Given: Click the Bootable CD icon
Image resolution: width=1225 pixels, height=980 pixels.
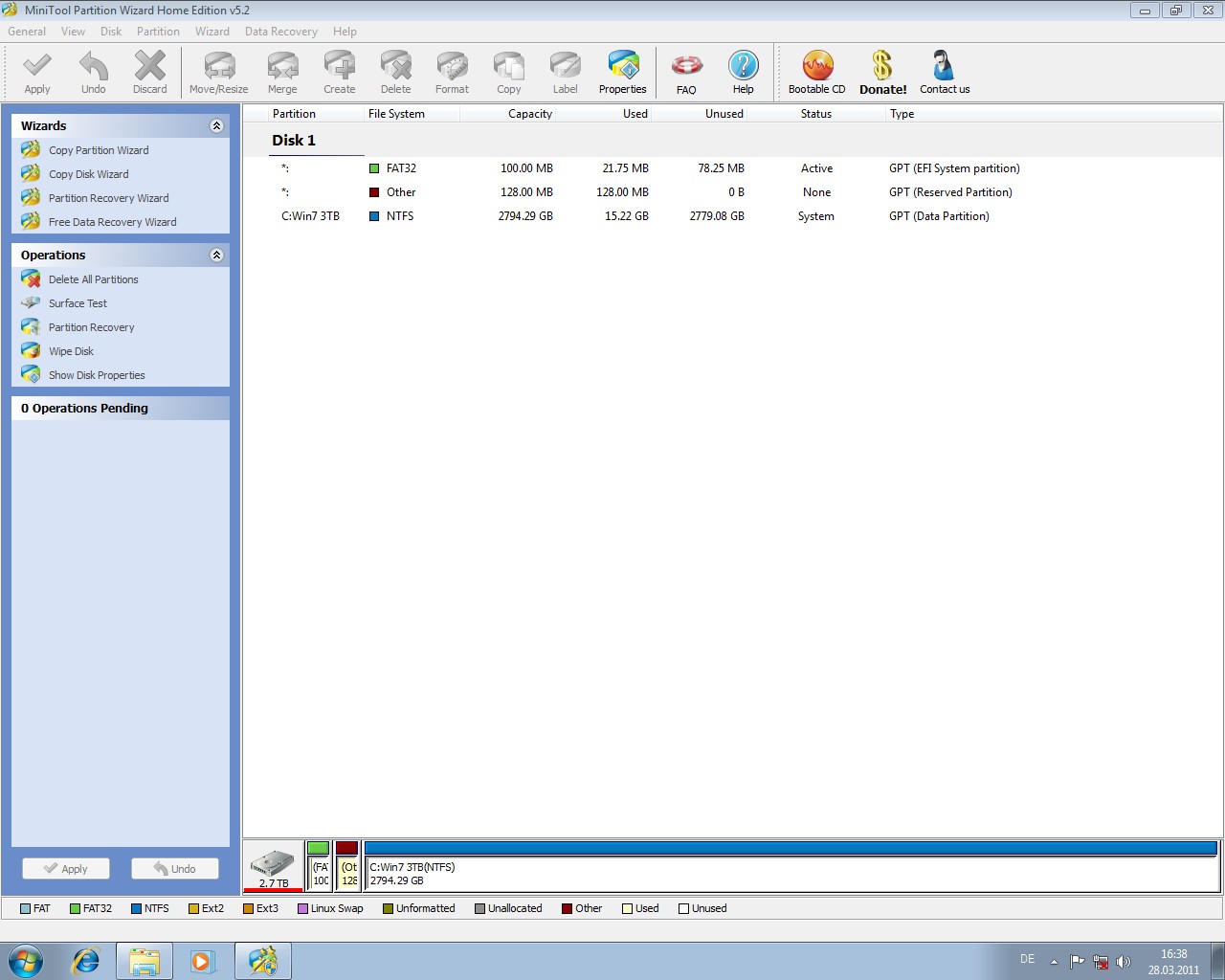Looking at the screenshot, I should coord(817,66).
